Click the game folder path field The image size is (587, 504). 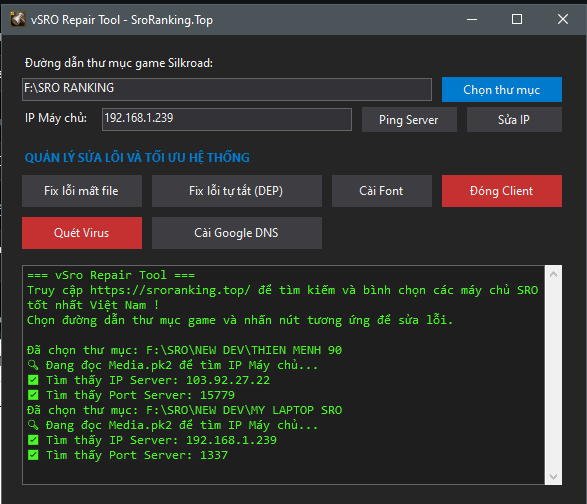point(227,89)
